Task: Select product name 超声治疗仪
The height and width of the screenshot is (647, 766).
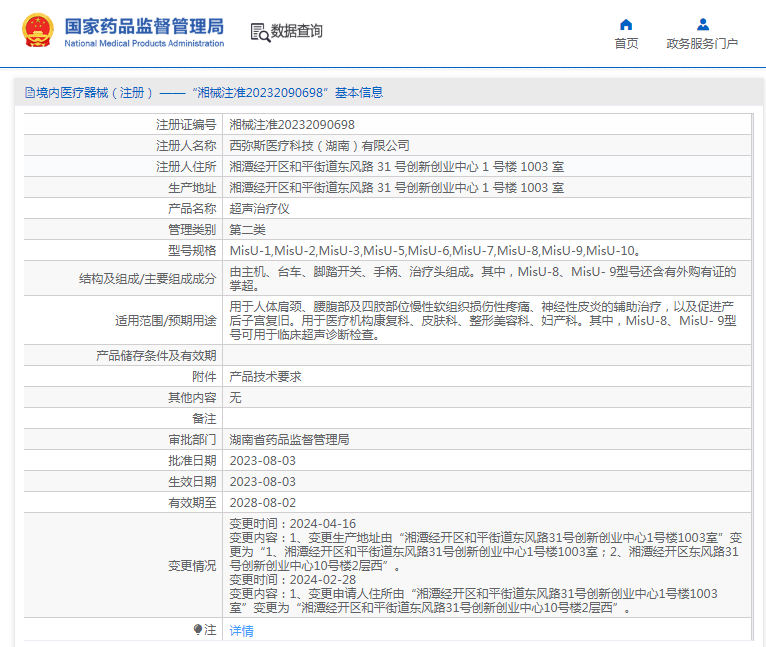Action: [259, 209]
